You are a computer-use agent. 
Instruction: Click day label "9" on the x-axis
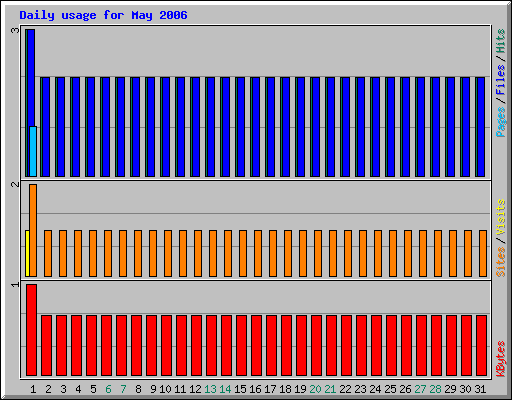(x=153, y=389)
